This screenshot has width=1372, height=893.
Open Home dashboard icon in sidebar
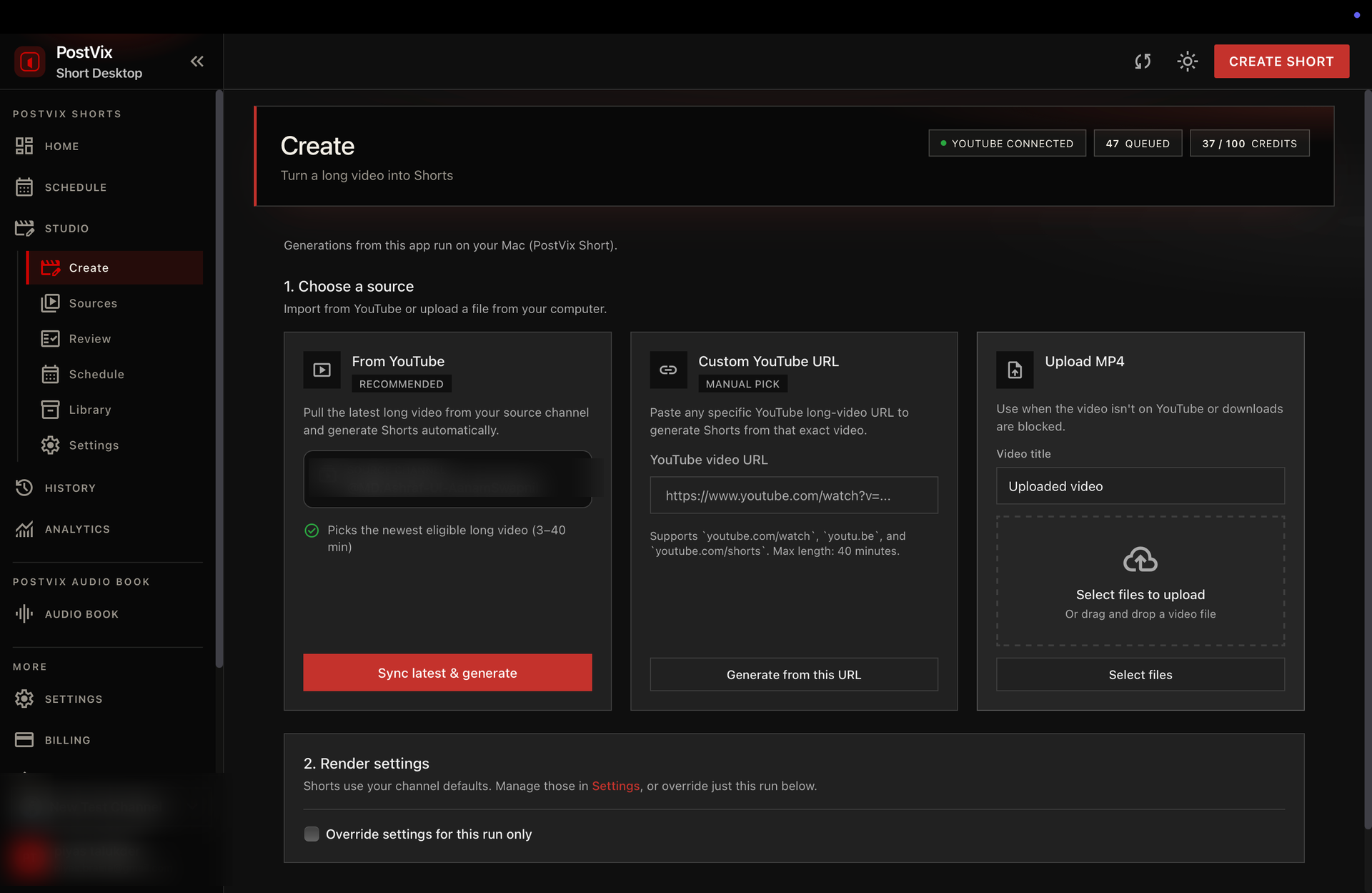click(x=24, y=146)
